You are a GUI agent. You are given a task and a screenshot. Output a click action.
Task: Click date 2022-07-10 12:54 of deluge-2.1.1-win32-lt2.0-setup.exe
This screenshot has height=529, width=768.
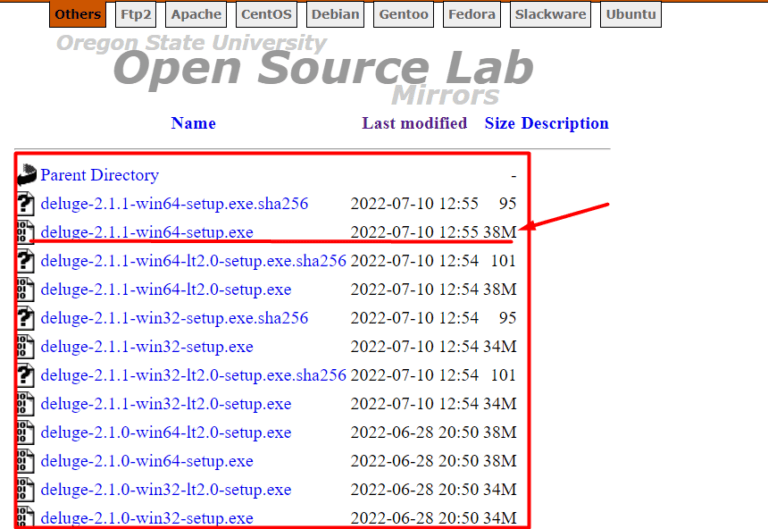click(x=414, y=404)
